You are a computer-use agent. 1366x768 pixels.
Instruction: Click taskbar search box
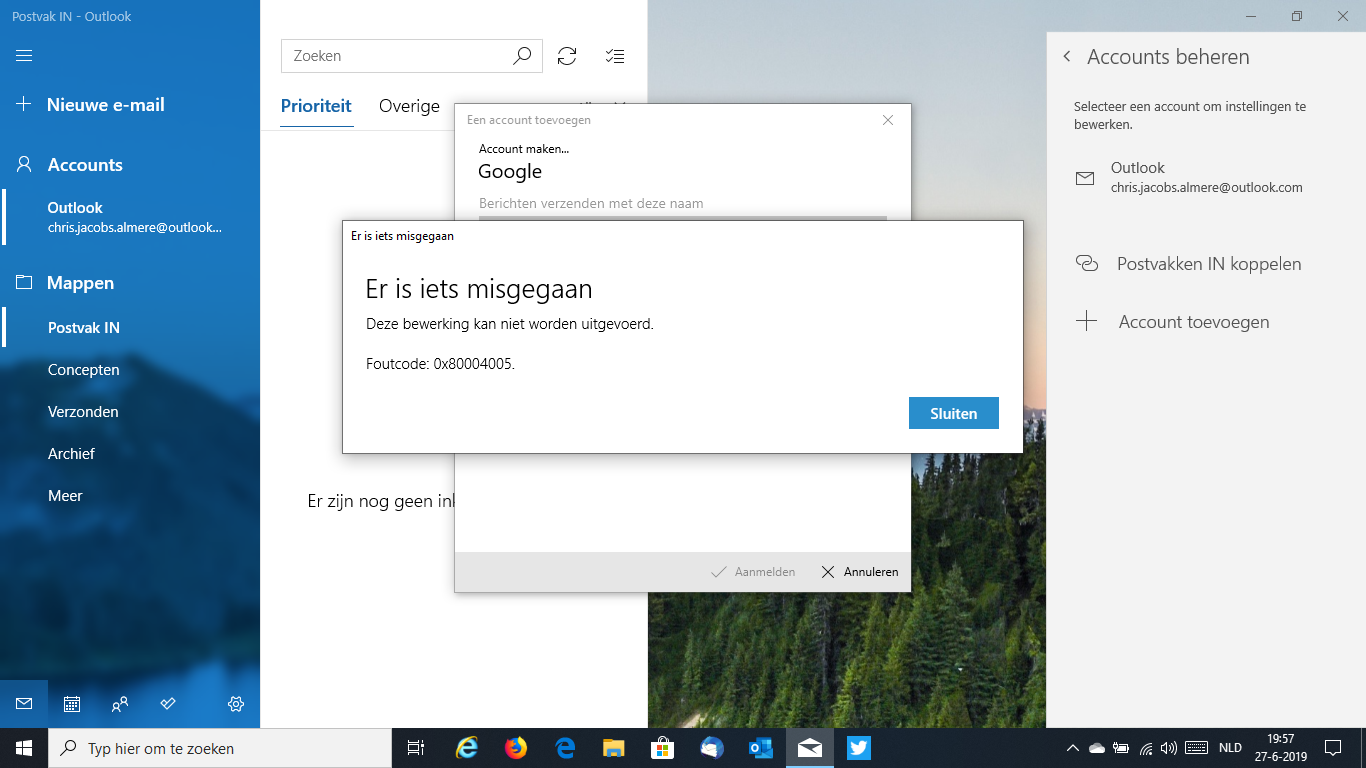pyautogui.click(x=220, y=748)
